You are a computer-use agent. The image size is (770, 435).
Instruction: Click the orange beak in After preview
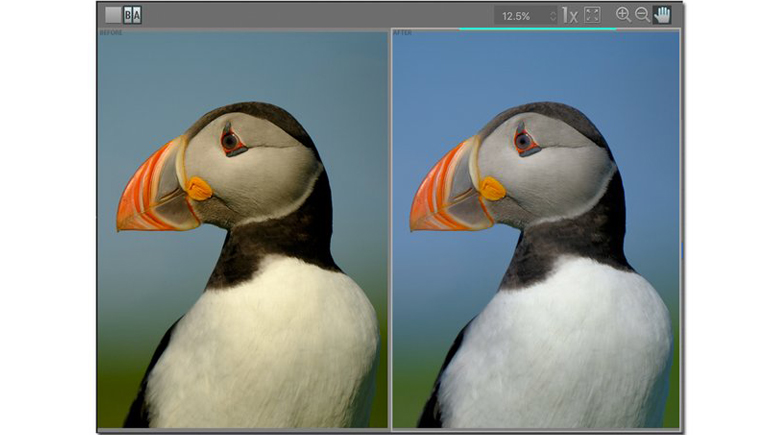tap(438, 190)
